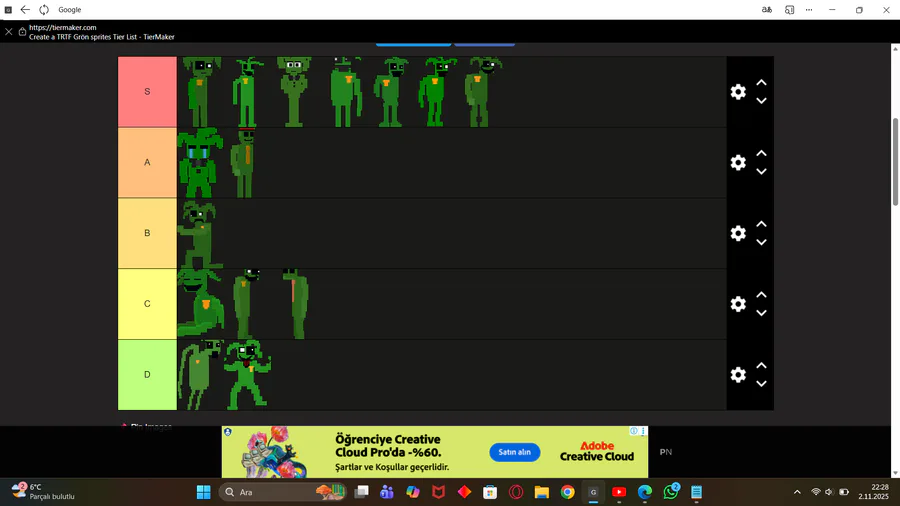Select the fourth sprite in the S tier
The image size is (900, 506).
coord(346,92)
